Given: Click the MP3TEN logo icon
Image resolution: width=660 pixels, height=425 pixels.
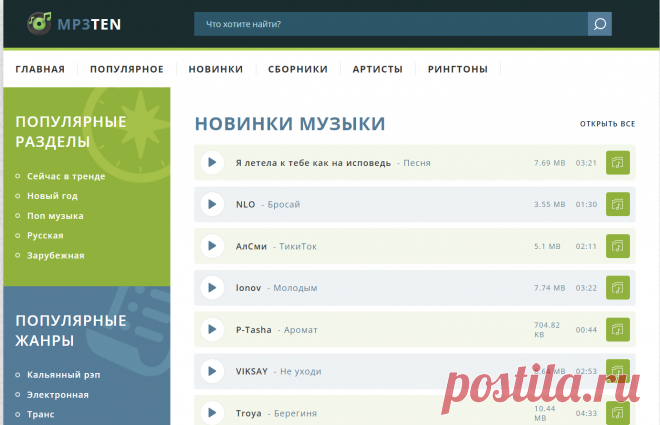Looking at the screenshot, I should click(40, 22).
